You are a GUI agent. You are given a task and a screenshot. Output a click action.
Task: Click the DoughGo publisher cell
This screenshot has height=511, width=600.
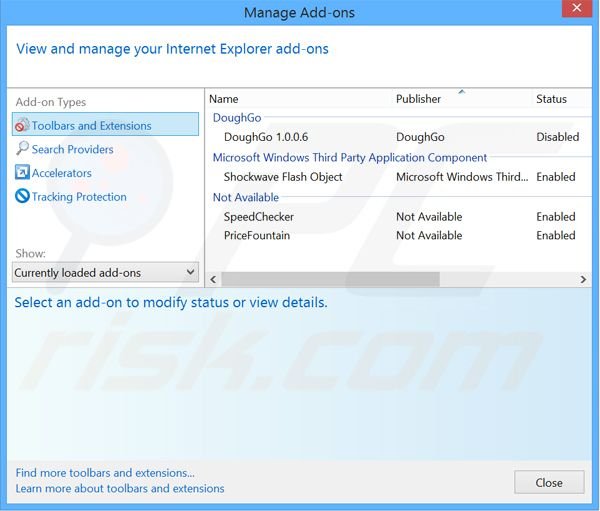[x=420, y=137]
